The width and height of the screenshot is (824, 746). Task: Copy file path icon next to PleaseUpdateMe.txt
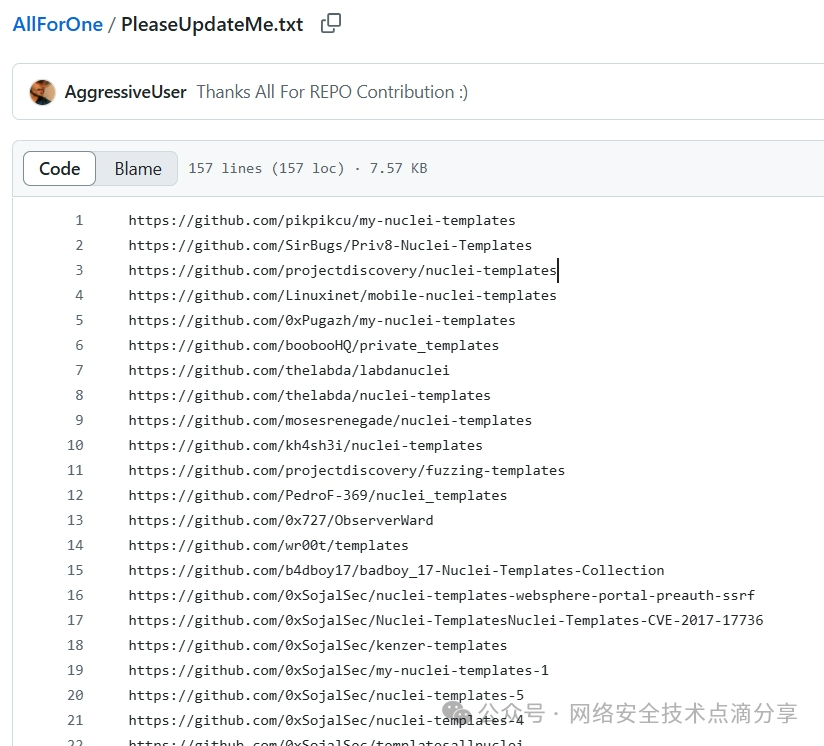coord(331,23)
